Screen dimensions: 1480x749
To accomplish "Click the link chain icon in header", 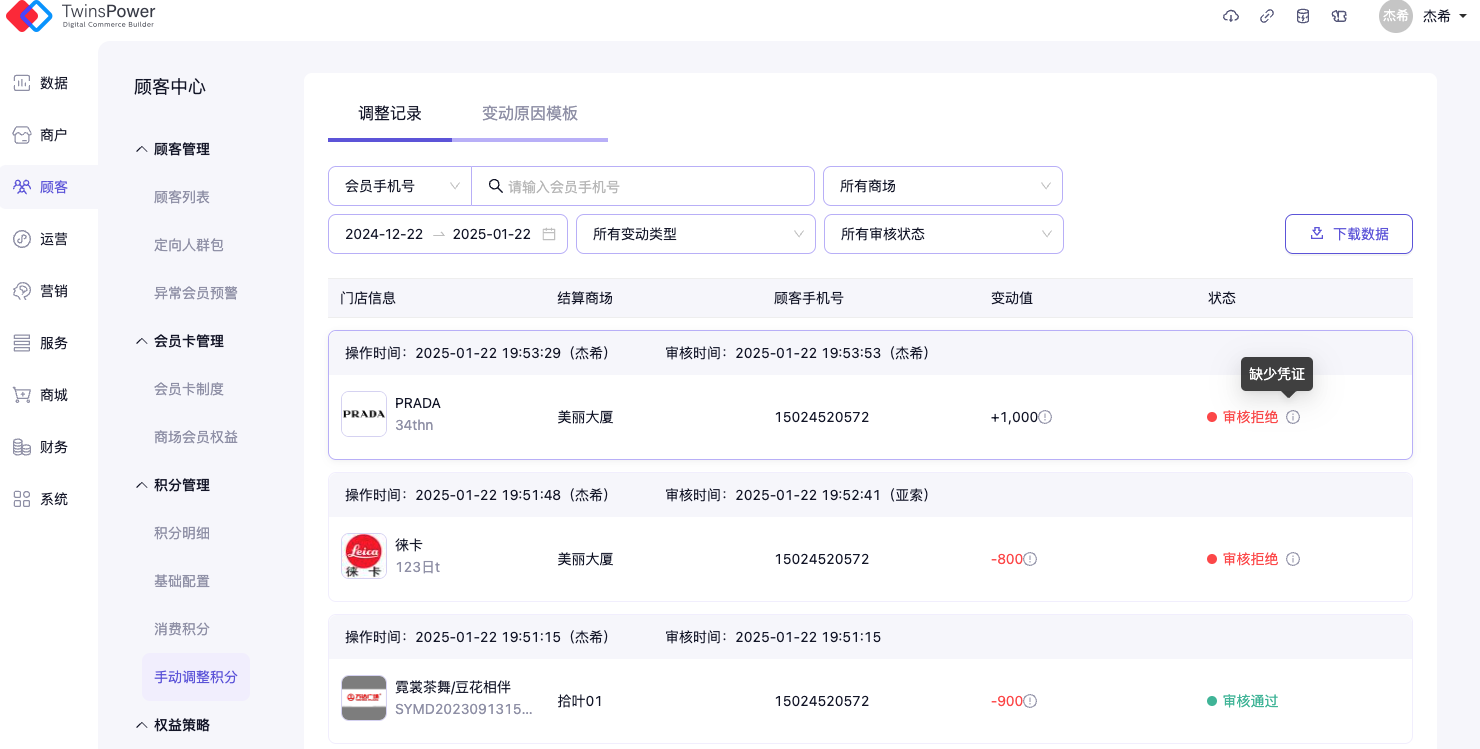I will point(1267,16).
